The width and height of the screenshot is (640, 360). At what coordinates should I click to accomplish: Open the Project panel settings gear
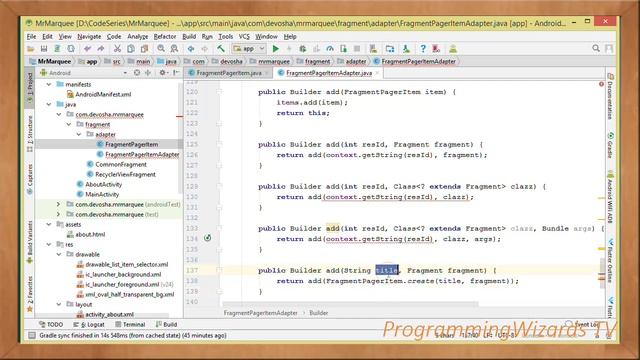click(162, 73)
